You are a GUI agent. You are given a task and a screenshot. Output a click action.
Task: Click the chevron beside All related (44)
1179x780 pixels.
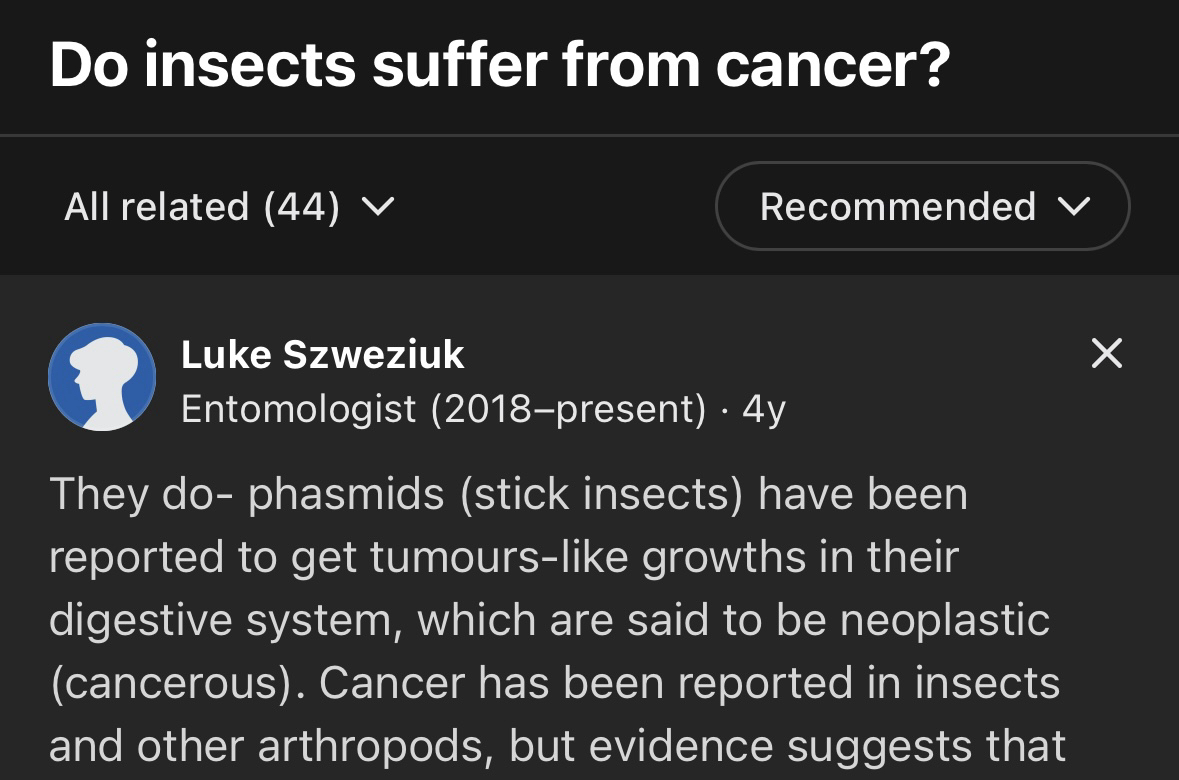tap(377, 207)
